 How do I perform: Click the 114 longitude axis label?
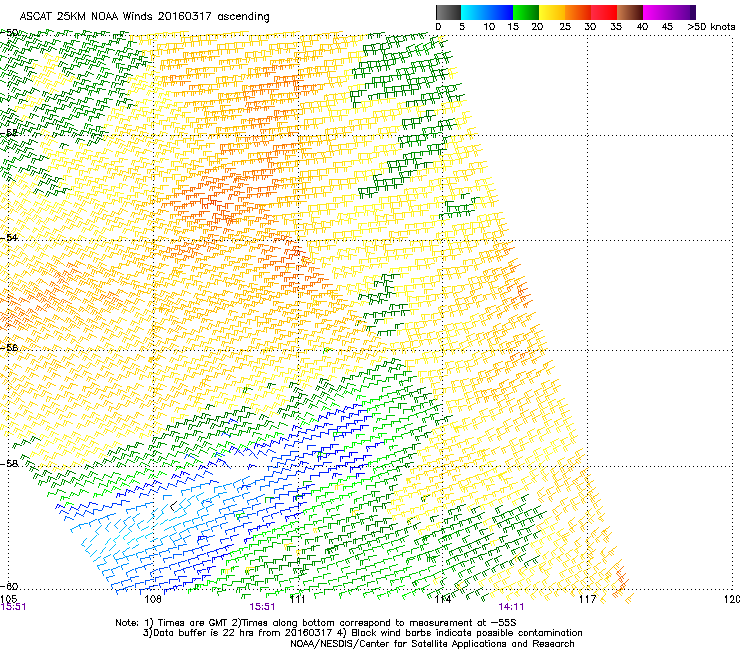pyautogui.click(x=443, y=599)
